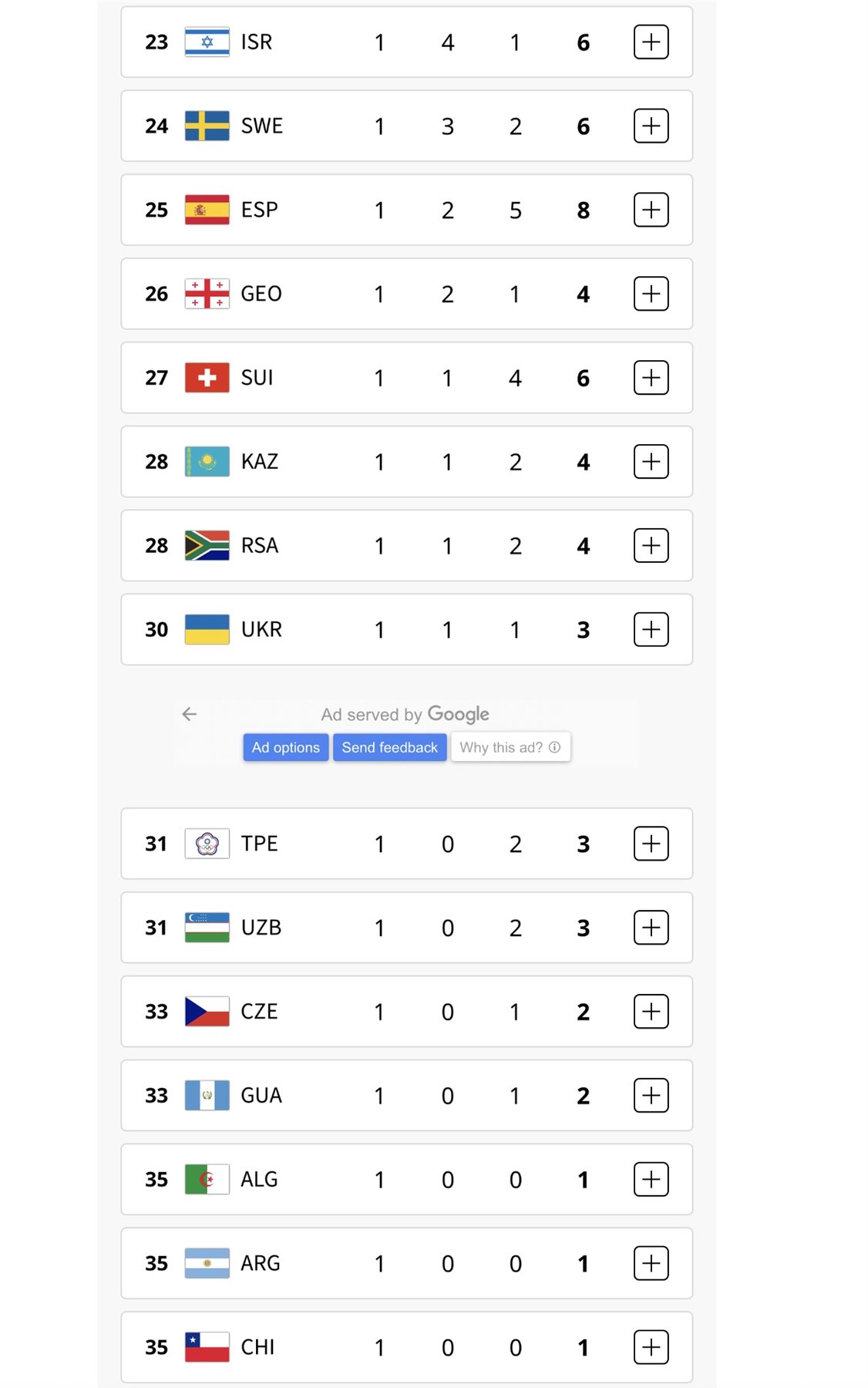Expand the ARG row plus button
This screenshot has width=868, height=1388.
(651, 1264)
